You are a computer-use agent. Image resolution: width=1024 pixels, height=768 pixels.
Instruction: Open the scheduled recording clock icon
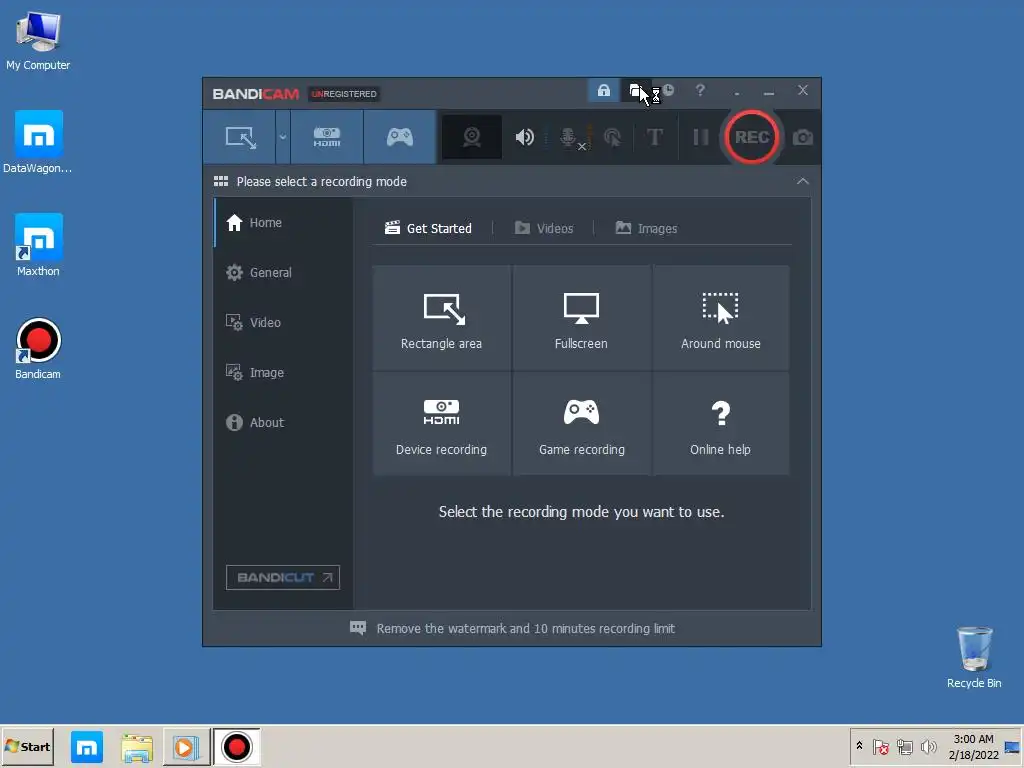click(x=668, y=90)
